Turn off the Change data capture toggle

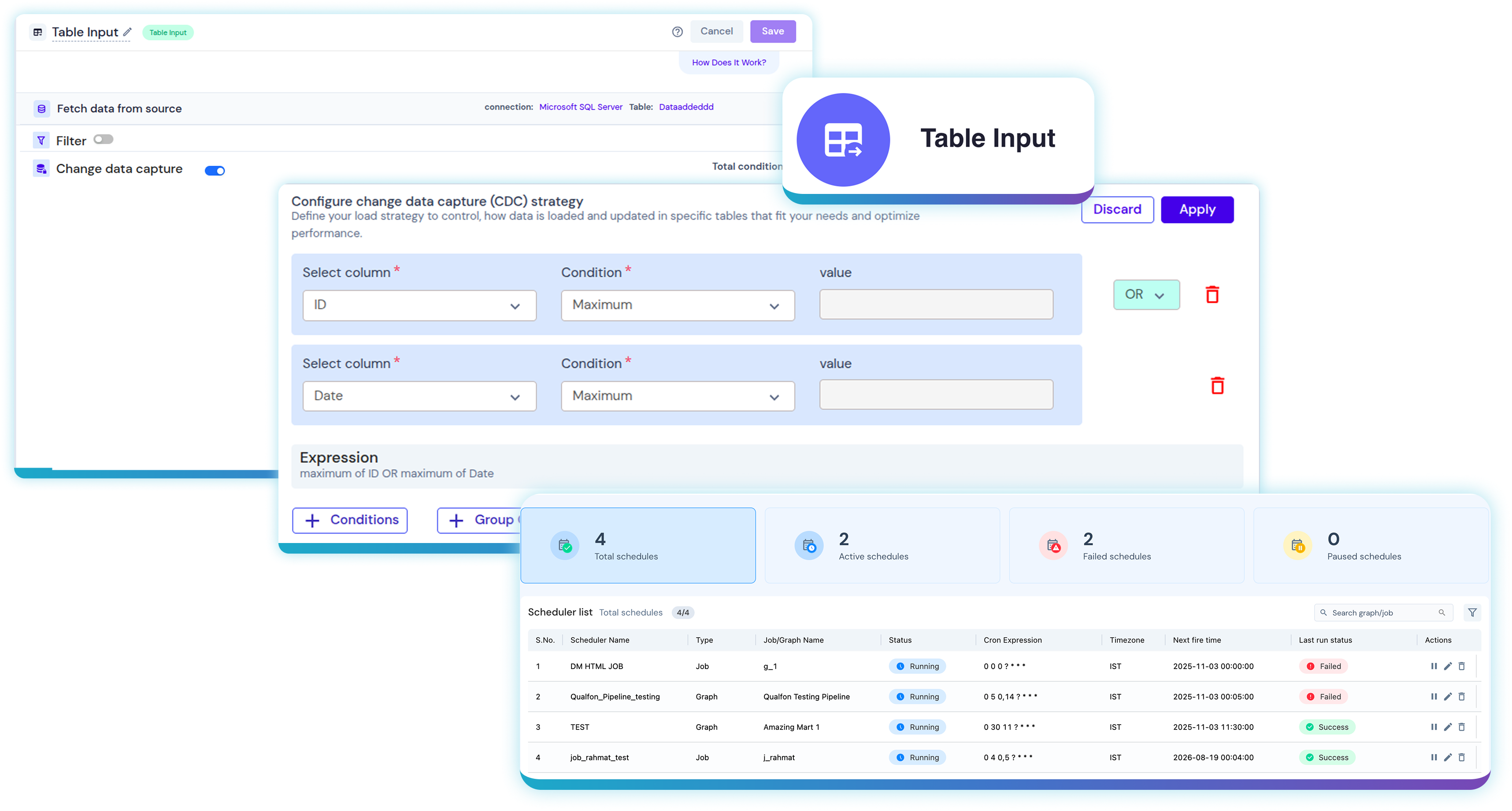[215, 170]
